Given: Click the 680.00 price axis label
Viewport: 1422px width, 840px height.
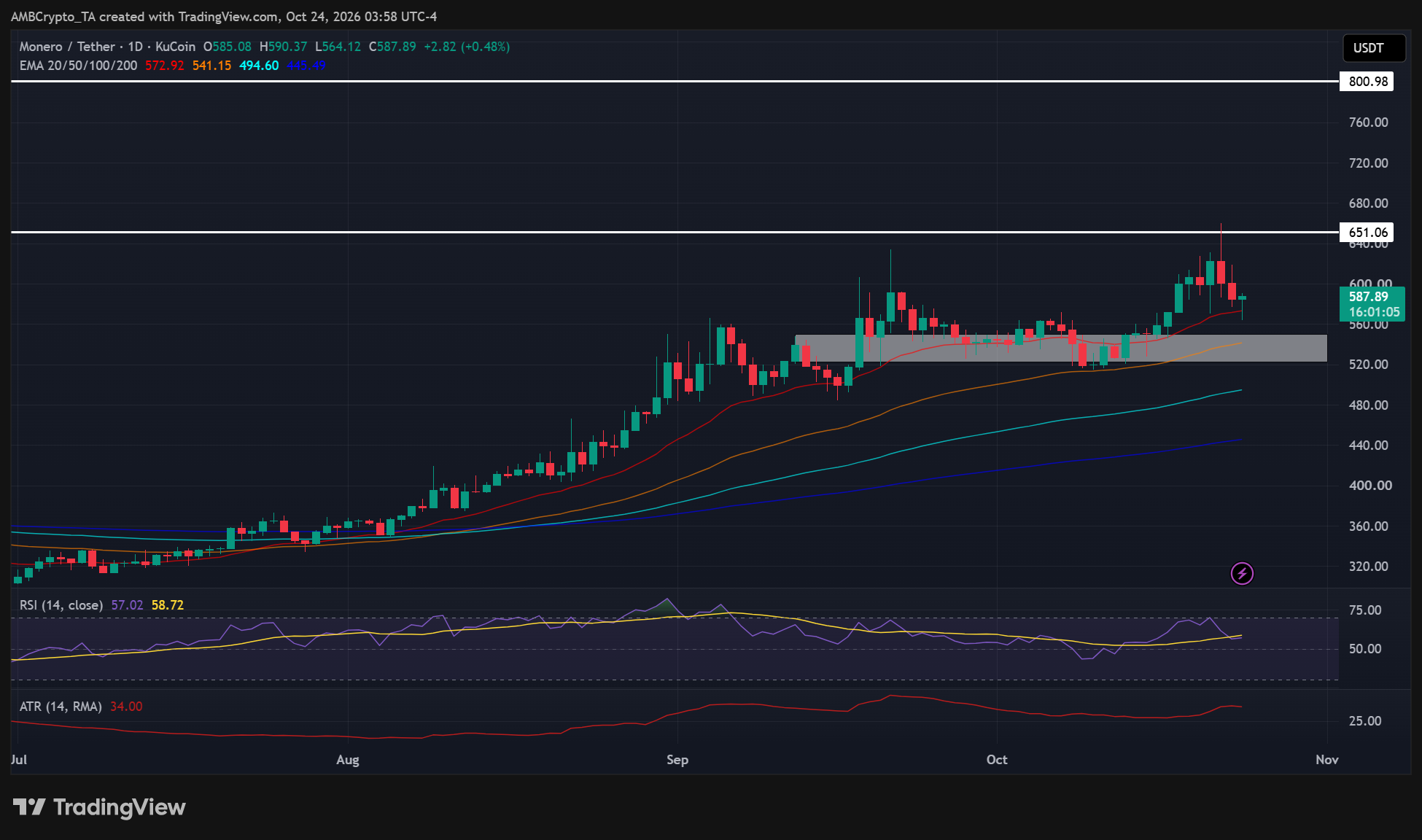Looking at the screenshot, I should 1369,203.
